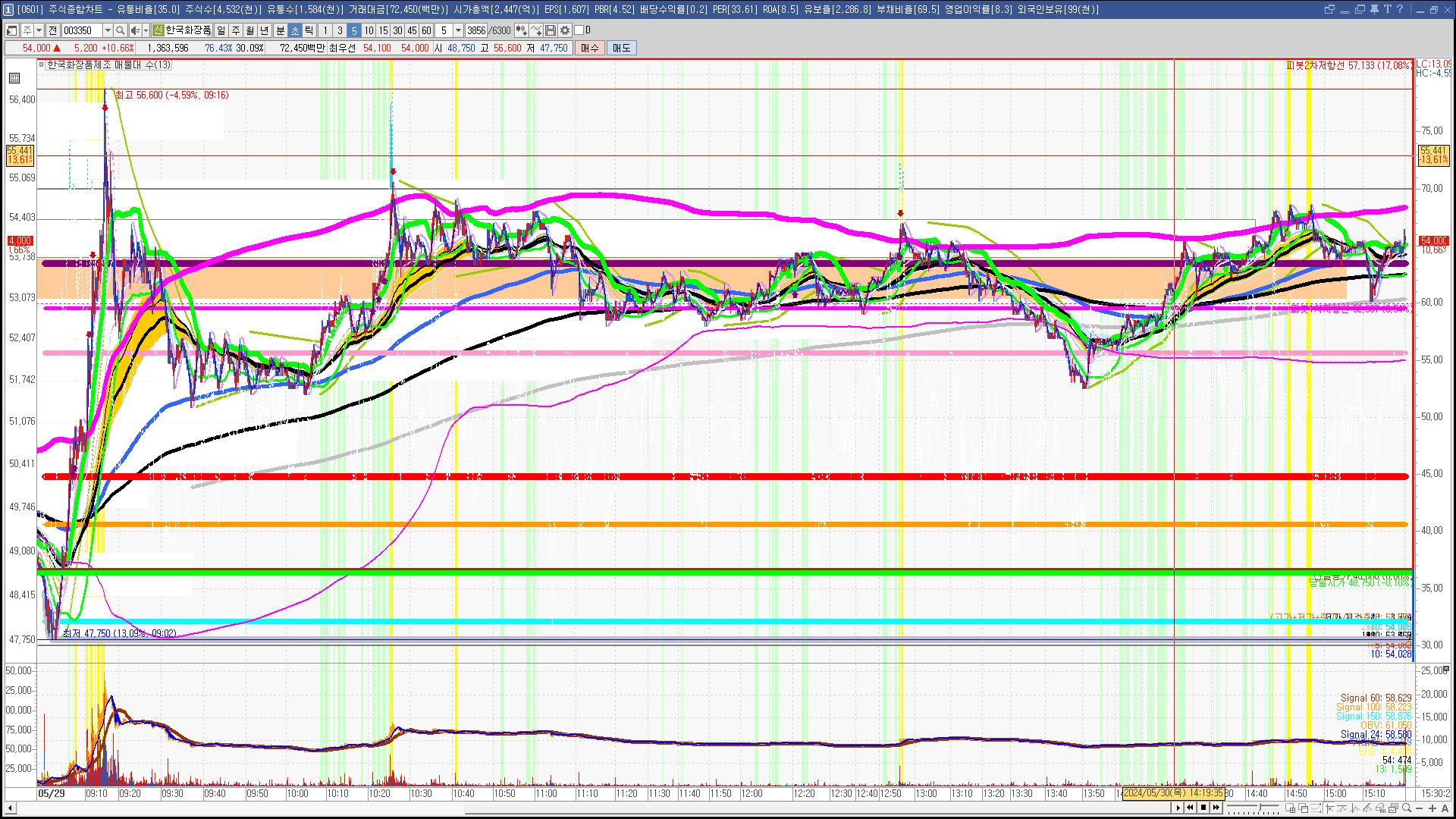Click the save chart floppy icon

(551, 30)
